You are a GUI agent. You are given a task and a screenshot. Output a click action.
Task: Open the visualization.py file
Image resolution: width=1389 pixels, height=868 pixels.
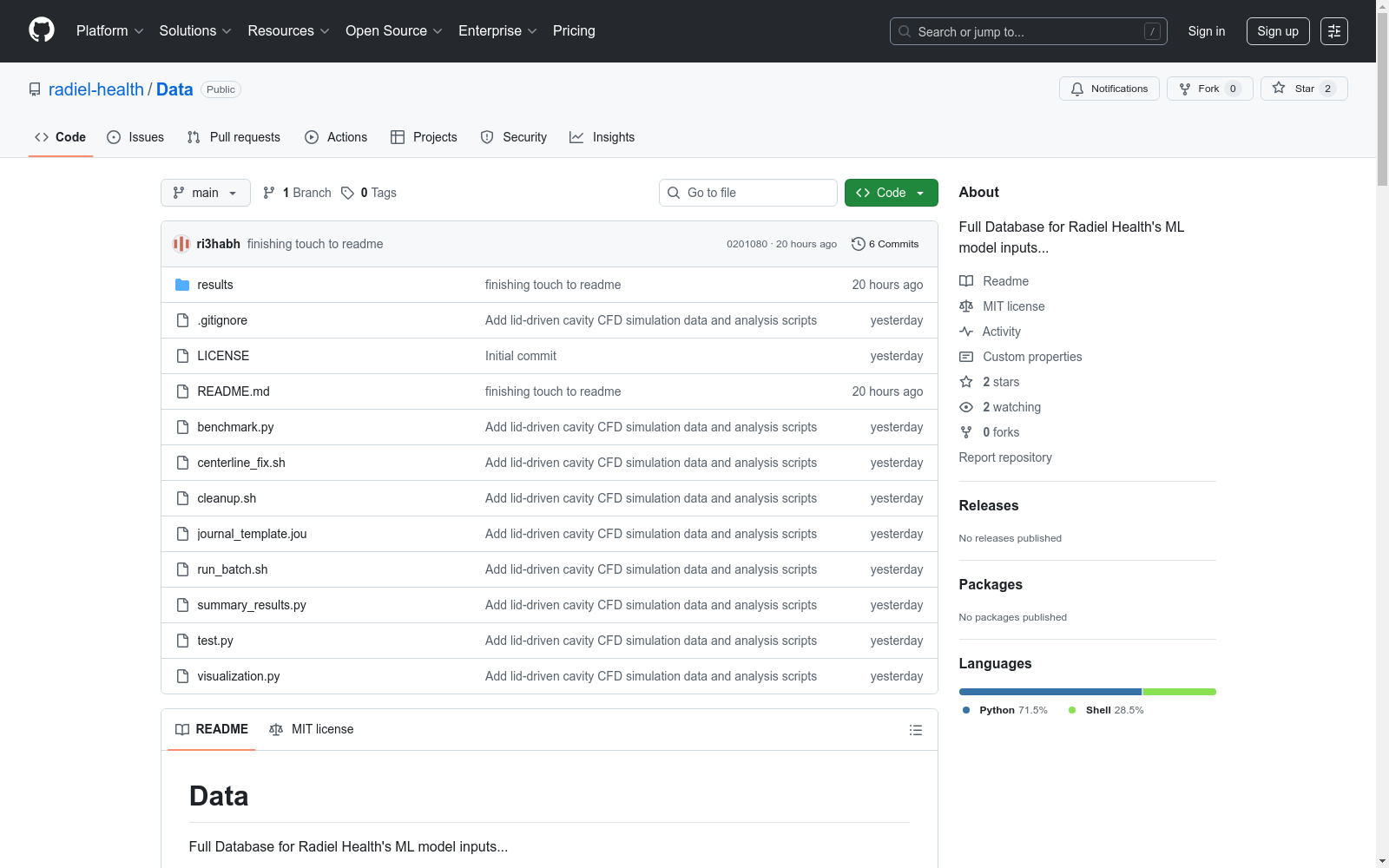[239, 676]
